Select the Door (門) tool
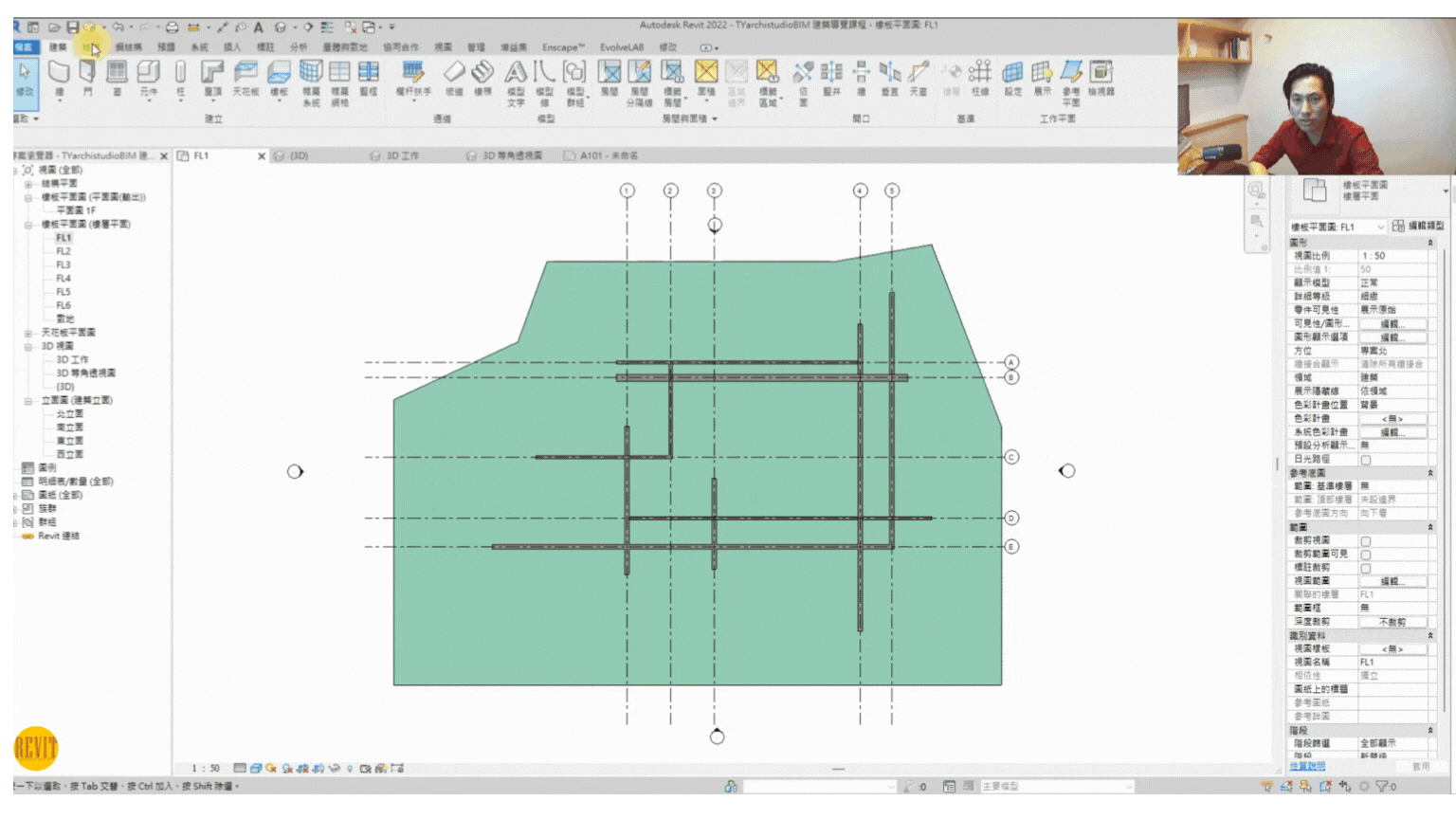The width and height of the screenshot is (1456, 819). tap(87, 78)
